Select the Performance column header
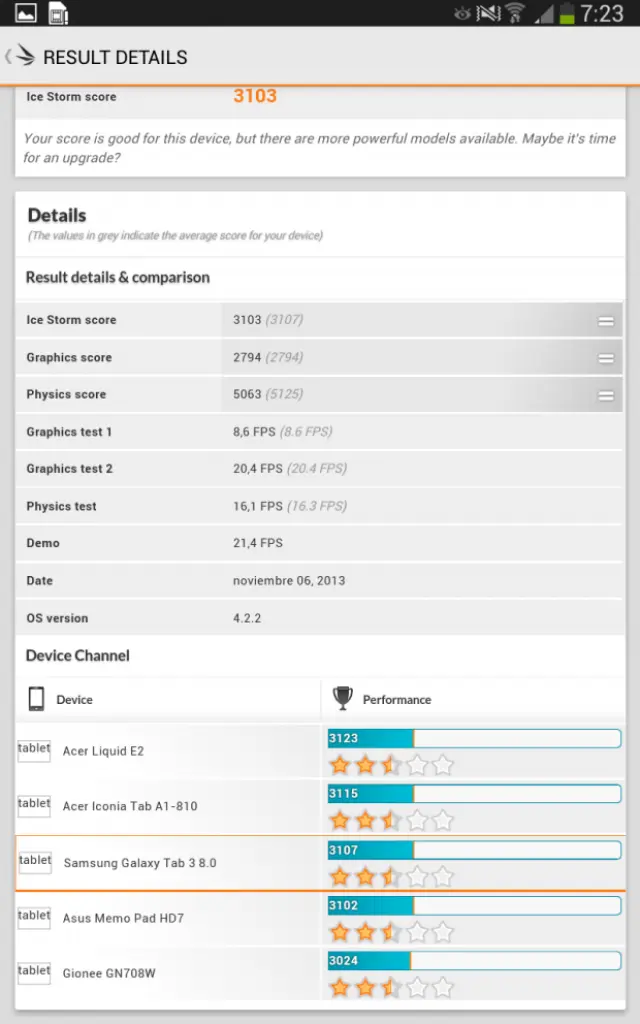The width and height of the screenshot is (640, 1024). point(397,700)
